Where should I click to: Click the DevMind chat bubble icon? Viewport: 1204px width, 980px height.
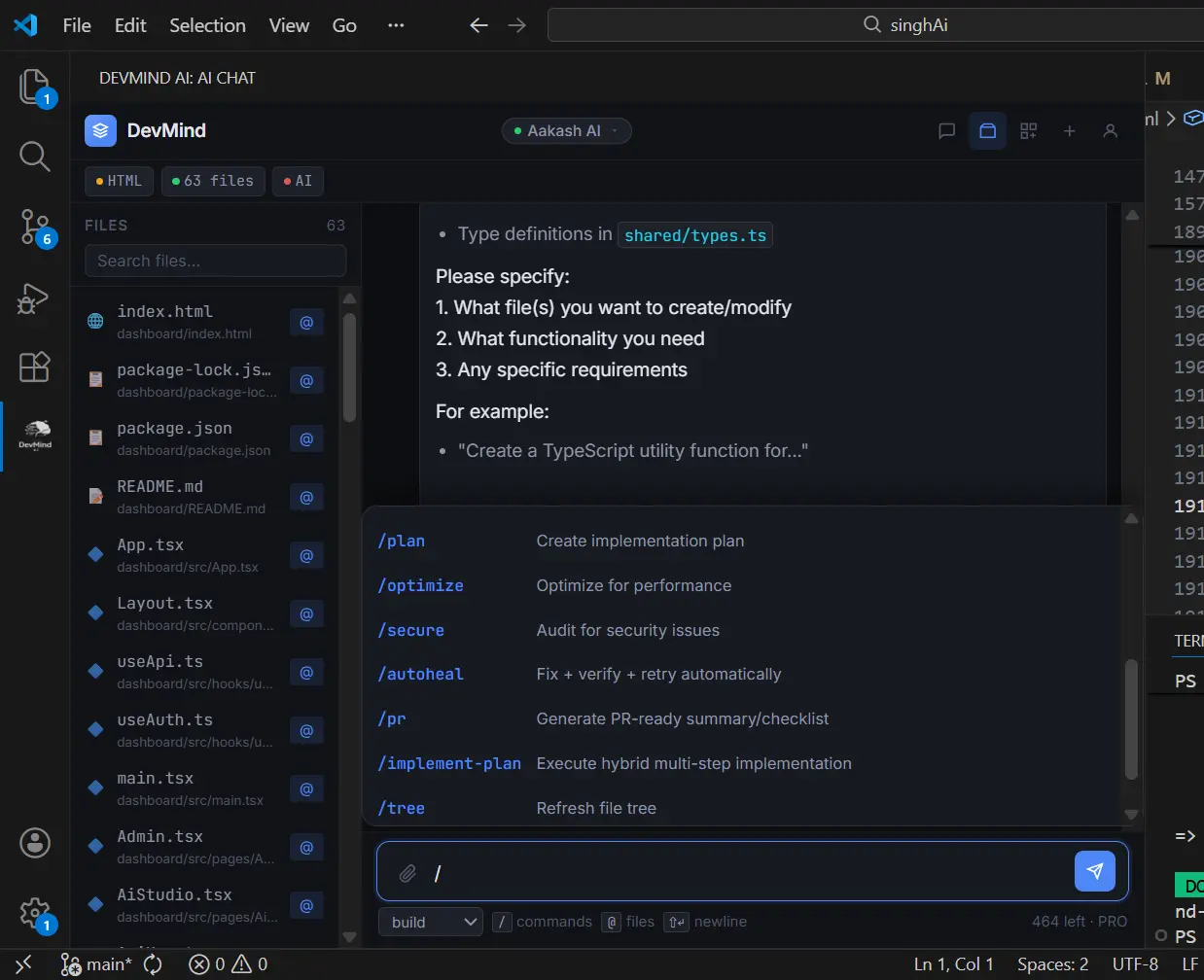946,131
